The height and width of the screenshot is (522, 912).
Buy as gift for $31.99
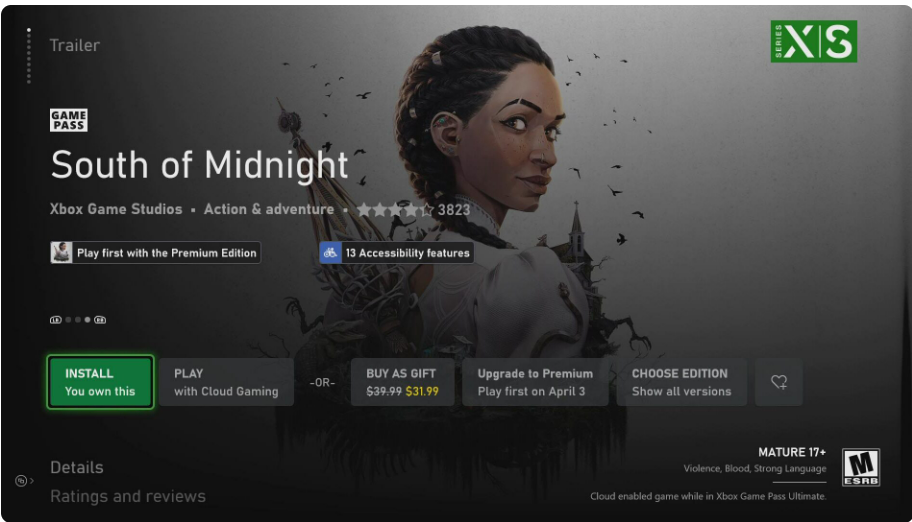click(x=402, y=382)
